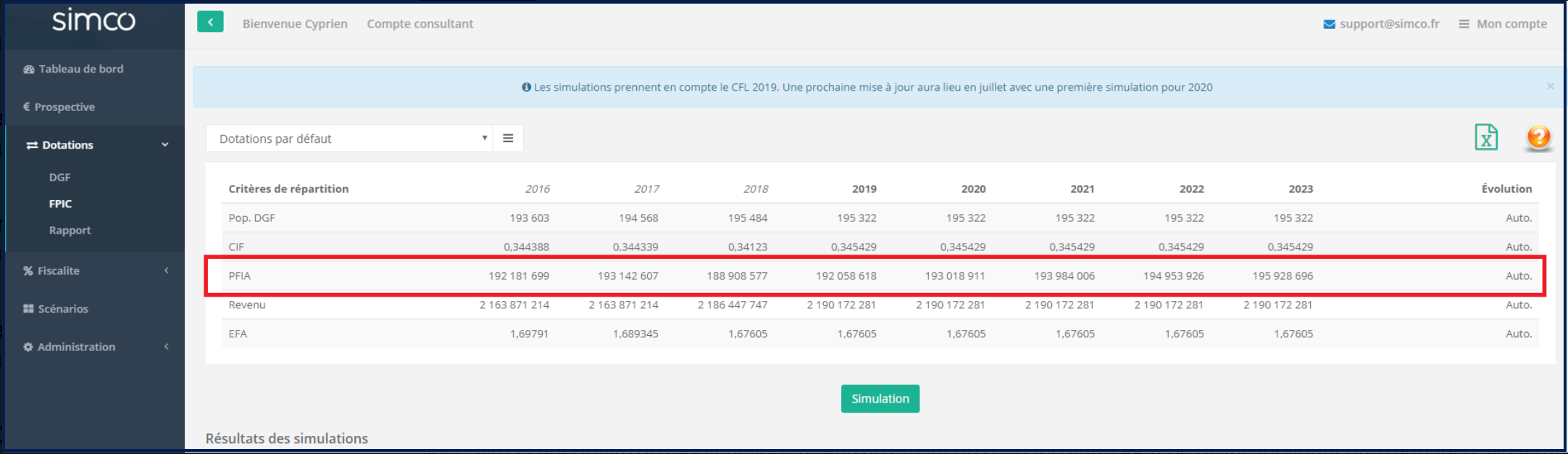The width and height of the screenshot is (1568, 454).
Task: Expand the Administration sidebar menu
Action: pos(166,347)
